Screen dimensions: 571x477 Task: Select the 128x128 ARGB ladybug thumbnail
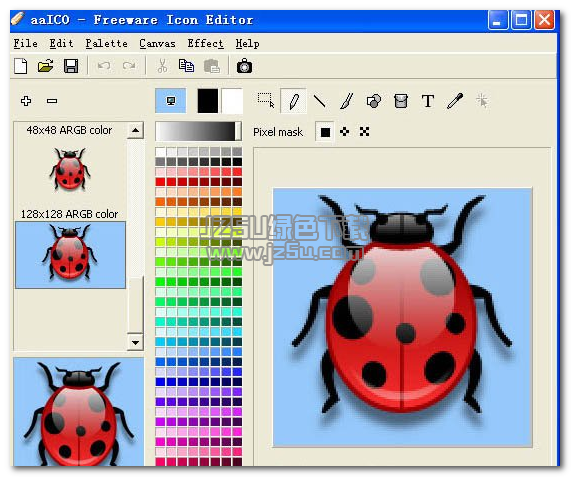[x=70, y=255]
